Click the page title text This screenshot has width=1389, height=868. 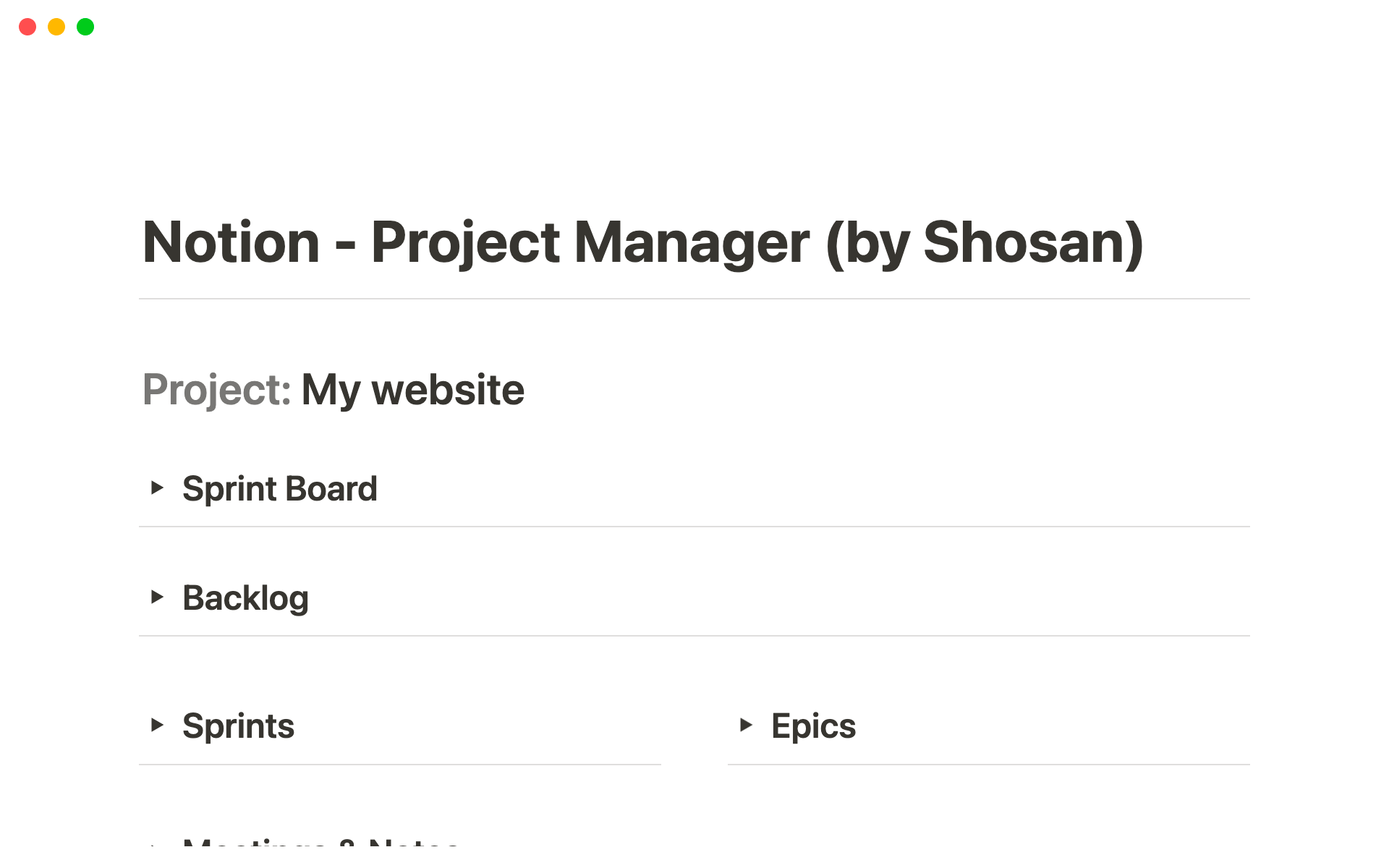(644, 243)
